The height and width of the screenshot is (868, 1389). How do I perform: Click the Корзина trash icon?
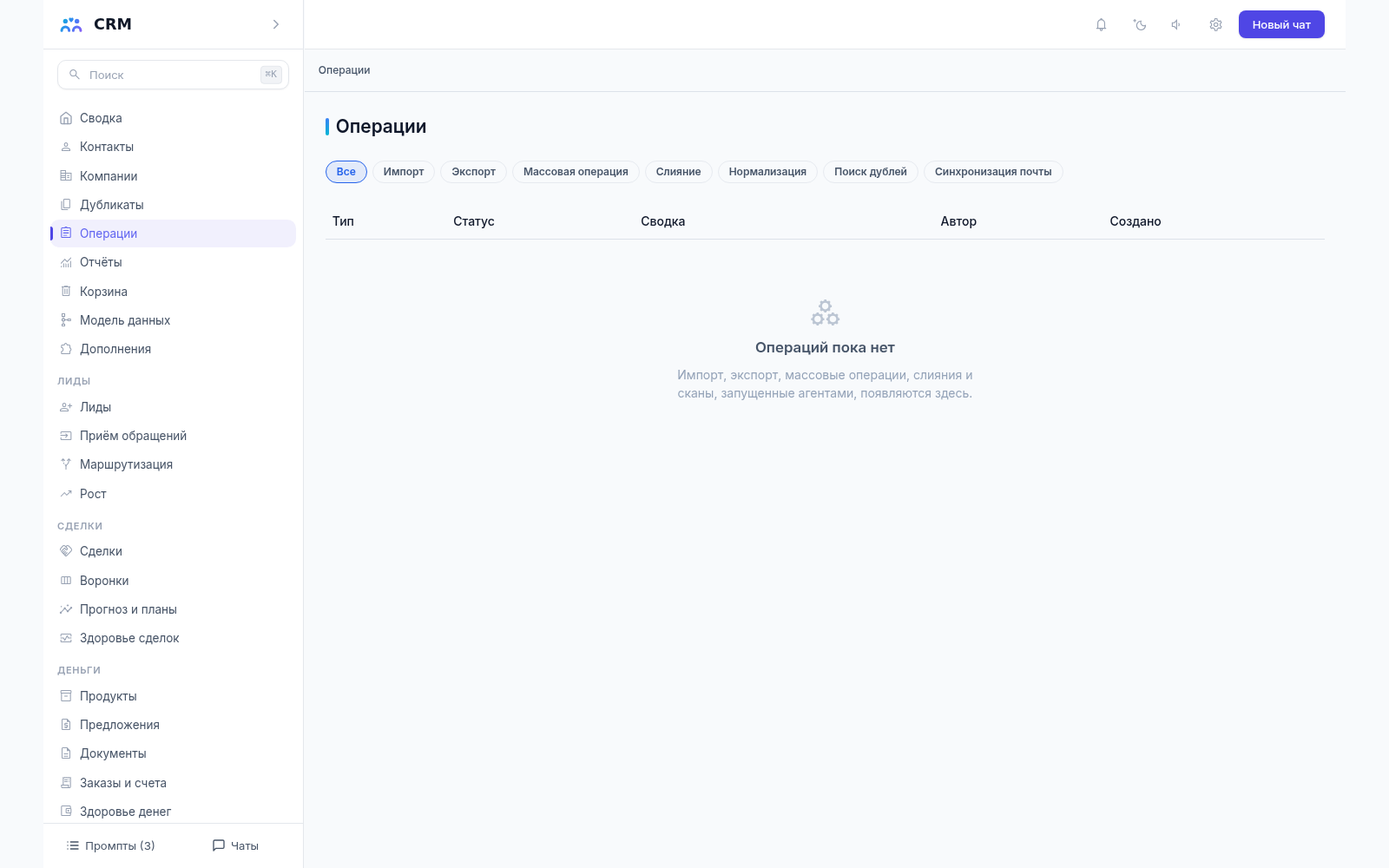tap(66, 292)
